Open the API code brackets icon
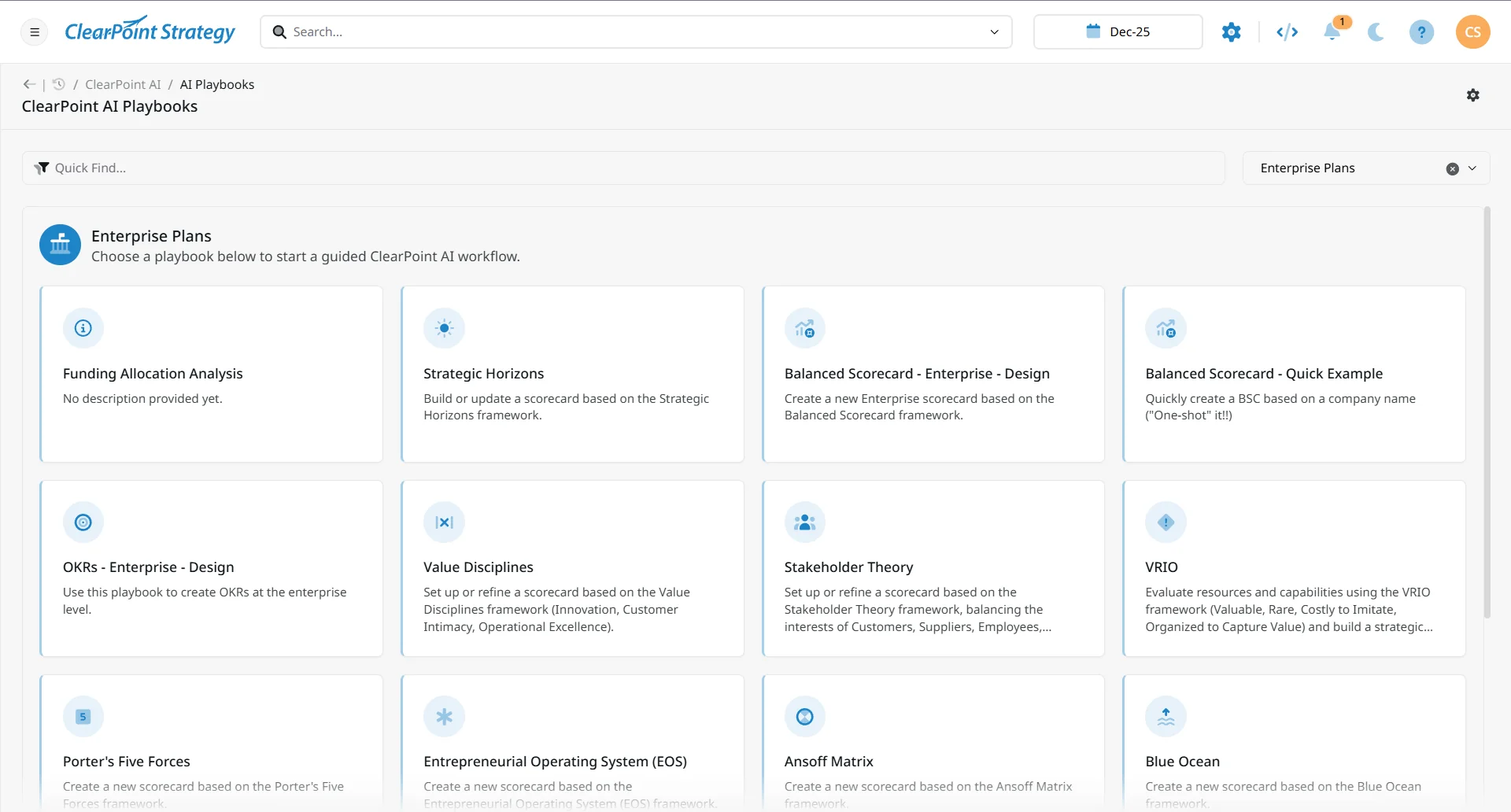 point(1287,32)
